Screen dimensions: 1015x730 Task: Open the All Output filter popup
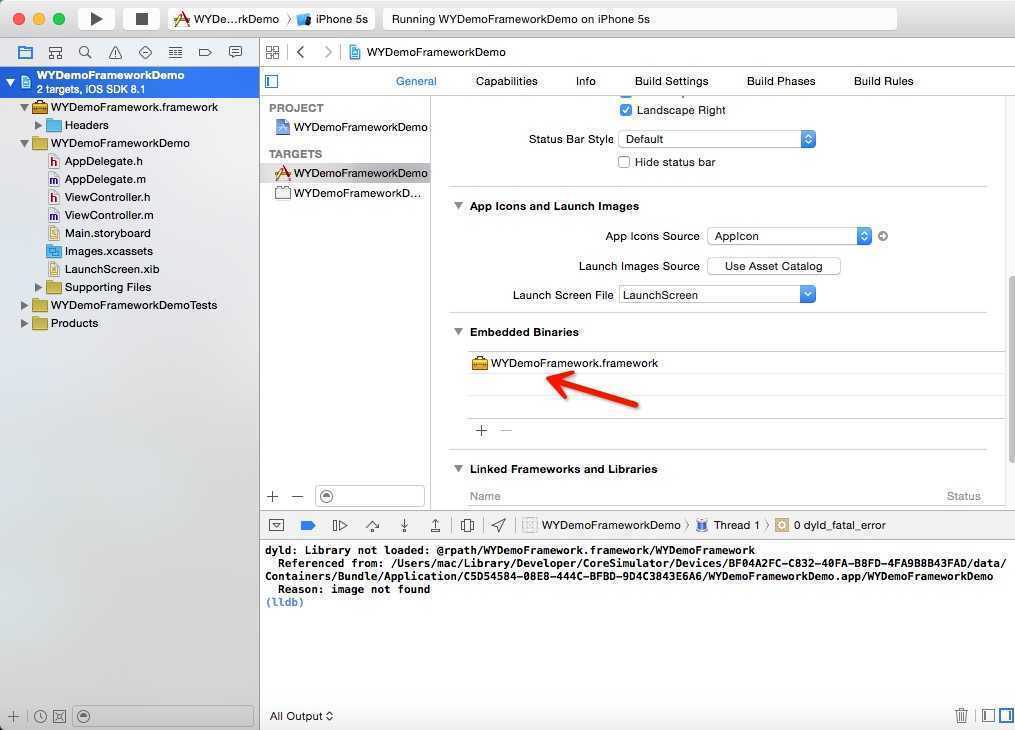point(301,716)
